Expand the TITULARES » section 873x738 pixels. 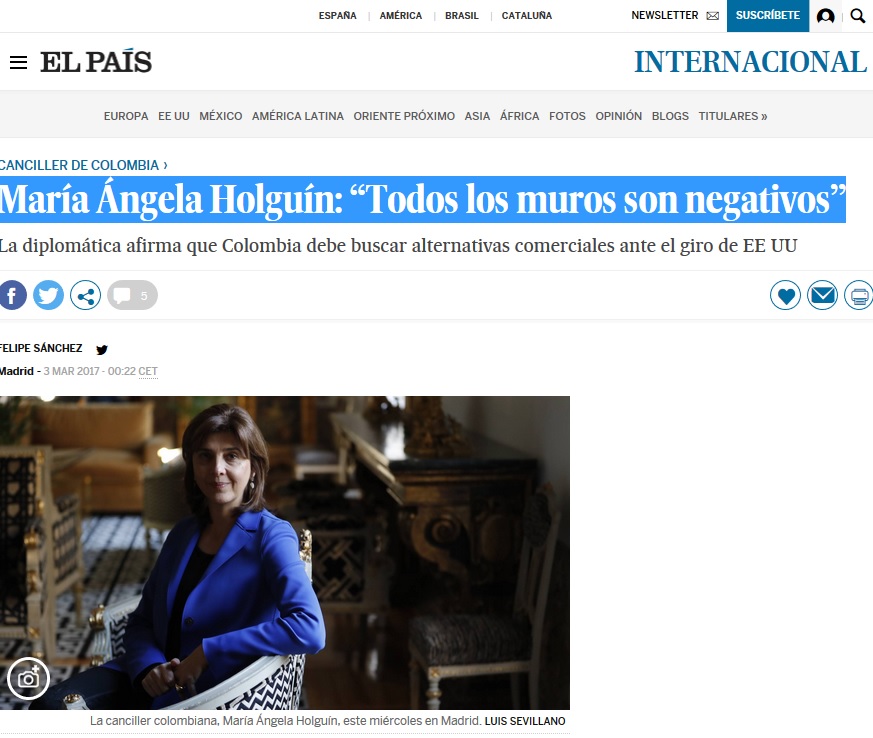coord(733,116)
